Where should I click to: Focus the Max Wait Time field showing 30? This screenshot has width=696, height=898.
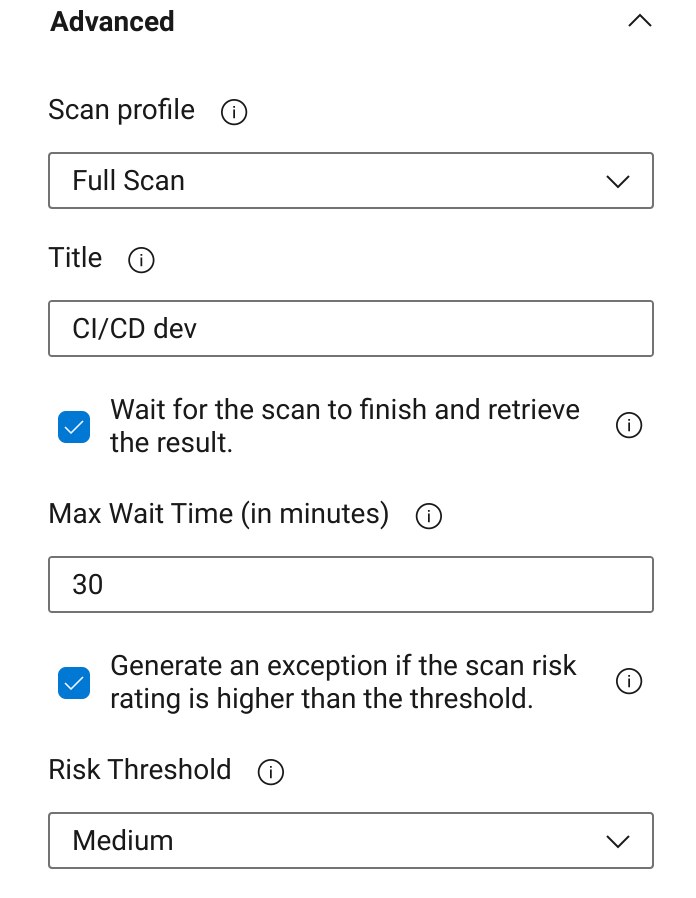point(350,585)
